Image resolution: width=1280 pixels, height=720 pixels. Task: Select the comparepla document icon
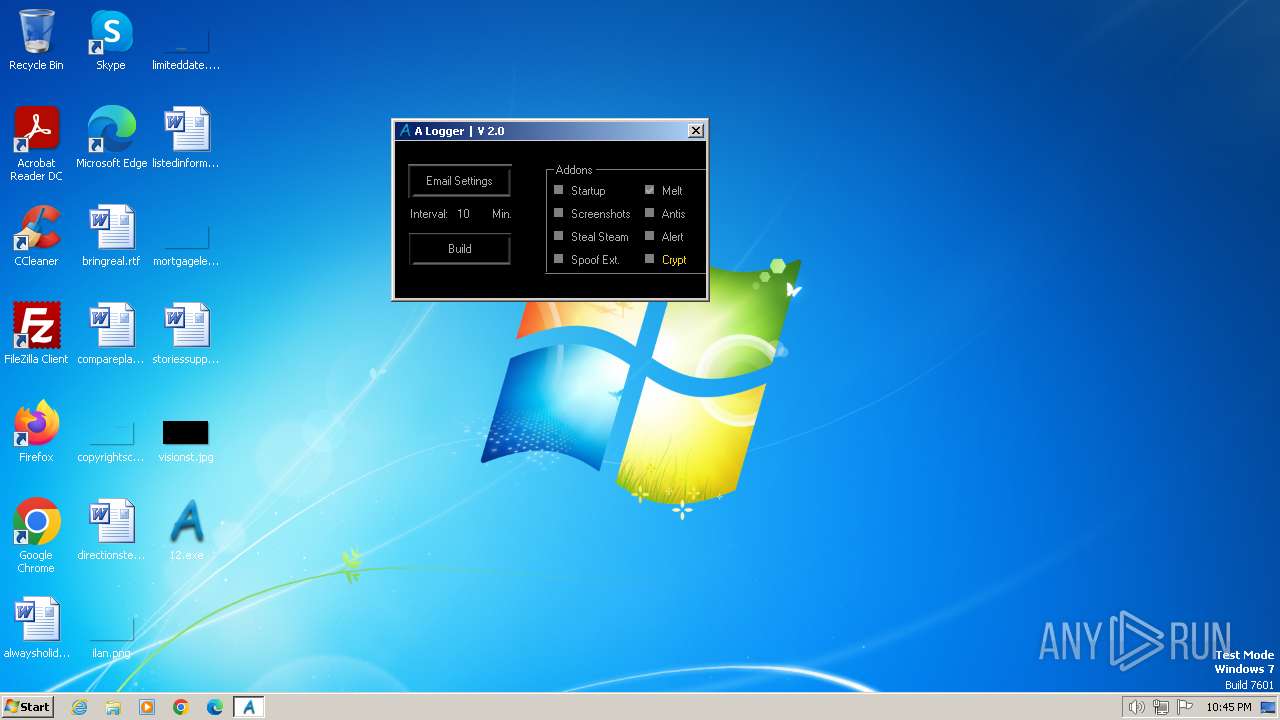click(x=111, y=334)
